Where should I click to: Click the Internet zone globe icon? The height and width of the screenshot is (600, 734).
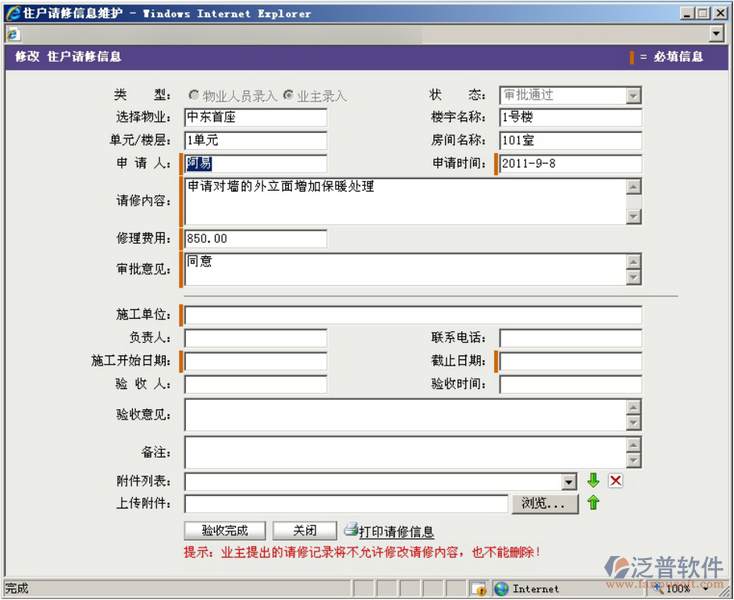(x=501, y=589)
